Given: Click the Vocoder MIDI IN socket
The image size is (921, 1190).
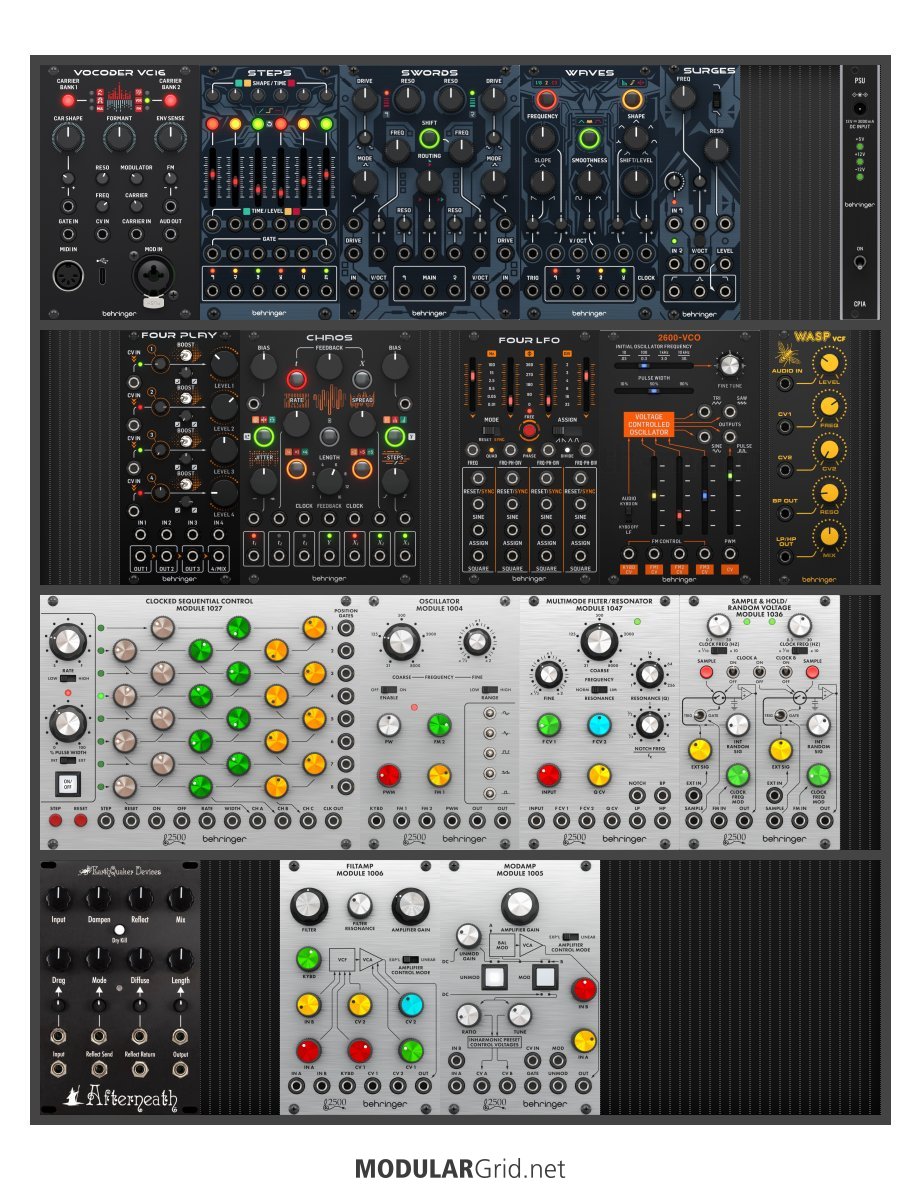Looking at the screenshot, I should (x=68, y=276).
